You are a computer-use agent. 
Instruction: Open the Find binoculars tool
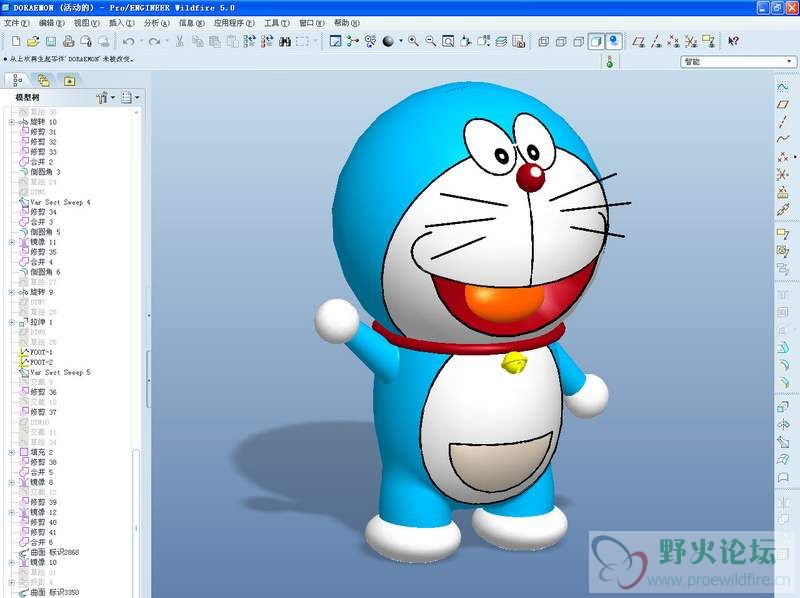(285, 41)
